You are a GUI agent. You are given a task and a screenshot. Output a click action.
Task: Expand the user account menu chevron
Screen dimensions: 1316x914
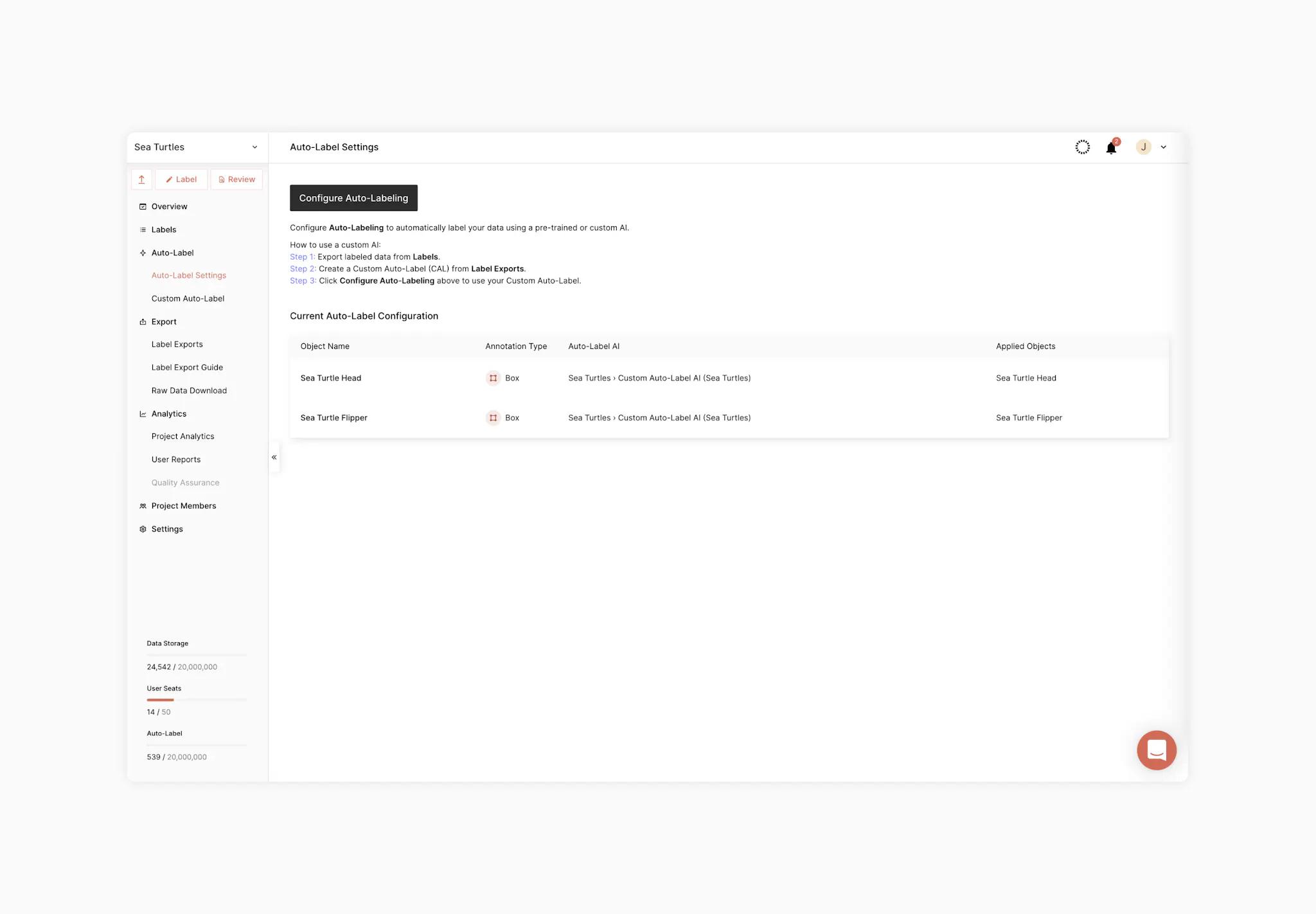coord(1163,147)
